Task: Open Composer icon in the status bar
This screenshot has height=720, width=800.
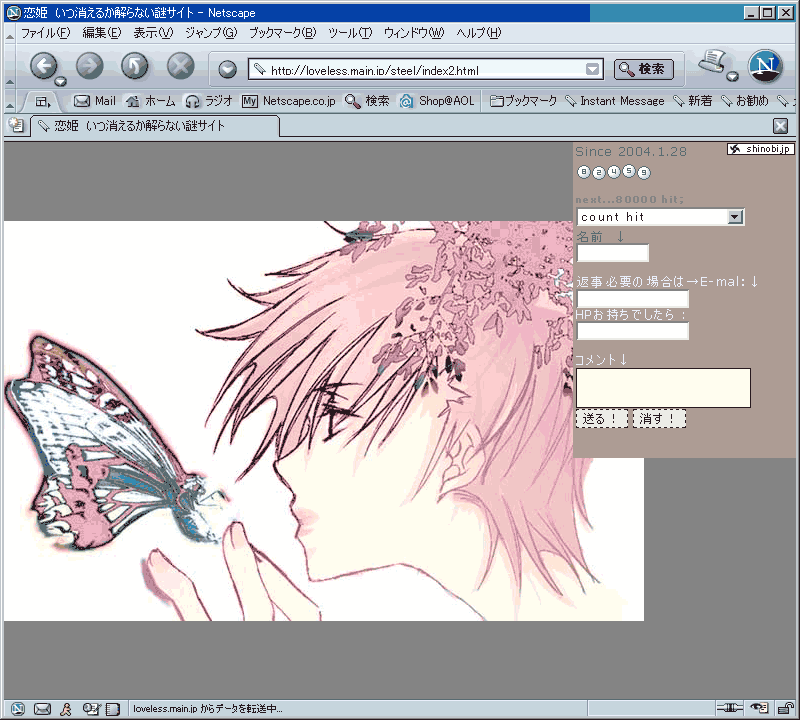Action: tap(91, 708)
